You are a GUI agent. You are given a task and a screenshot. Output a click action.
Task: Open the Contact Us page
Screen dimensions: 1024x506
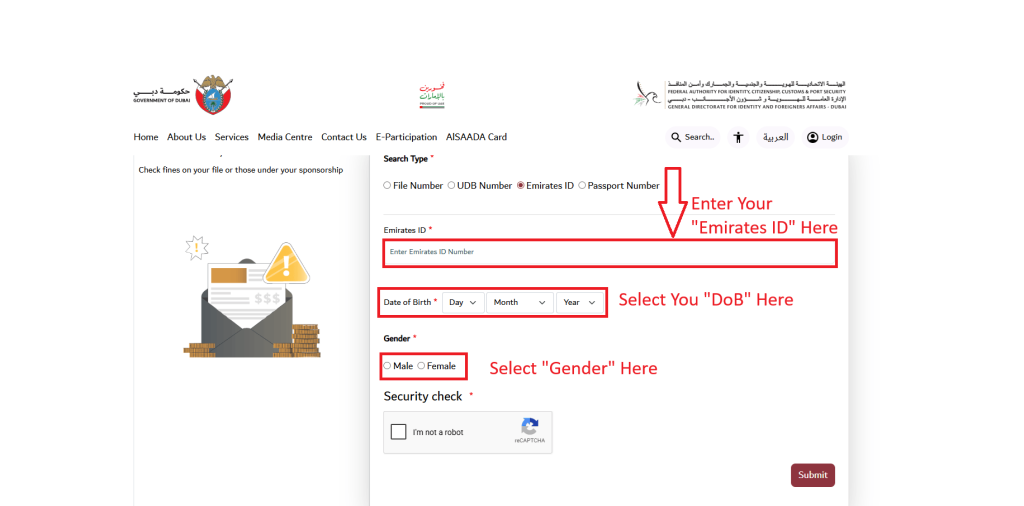click(x=344, y=137)
